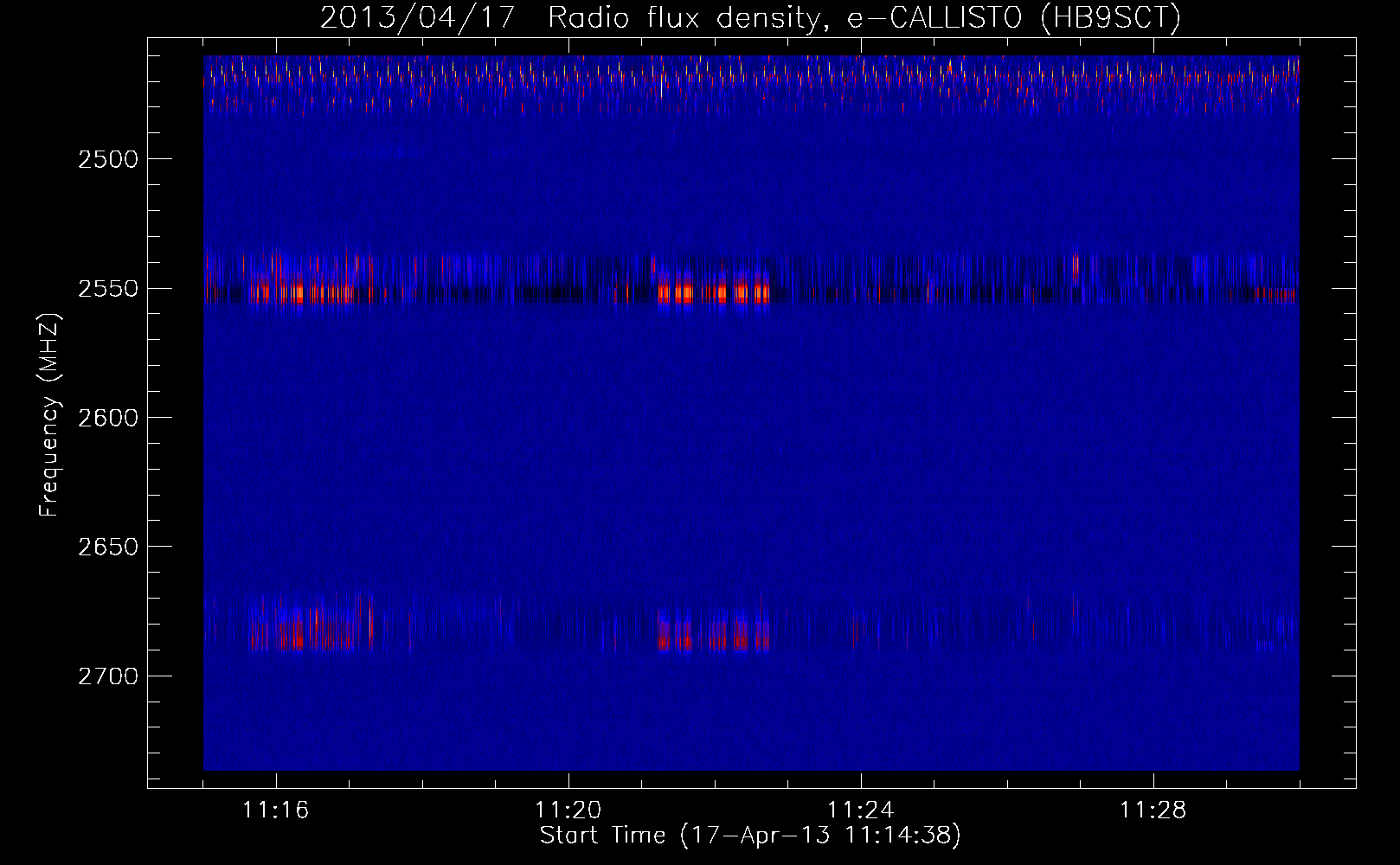Click the 11:16 time tick label
Image resolution: width=1400 pixels, height=865 pixels.
coord(276,810)
